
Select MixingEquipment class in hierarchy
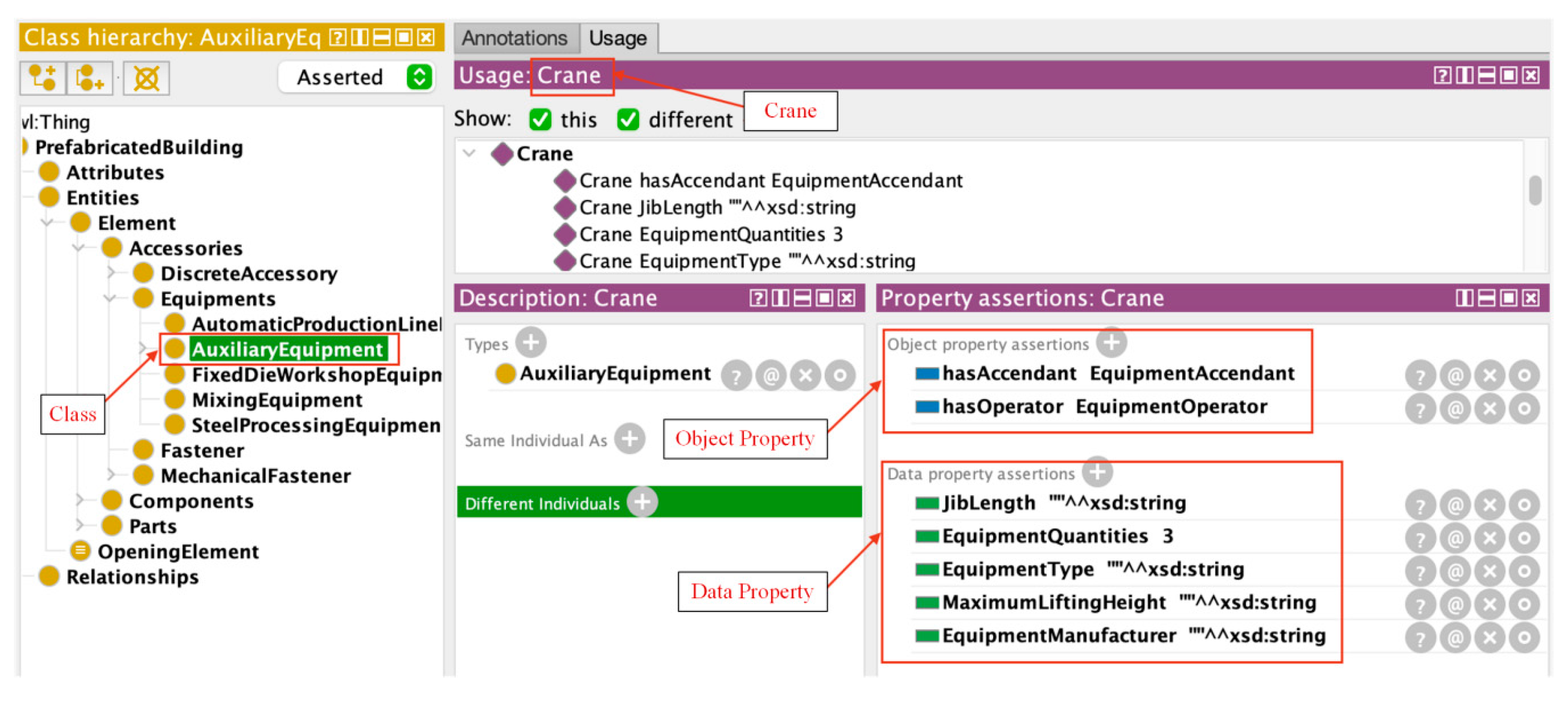277,400
